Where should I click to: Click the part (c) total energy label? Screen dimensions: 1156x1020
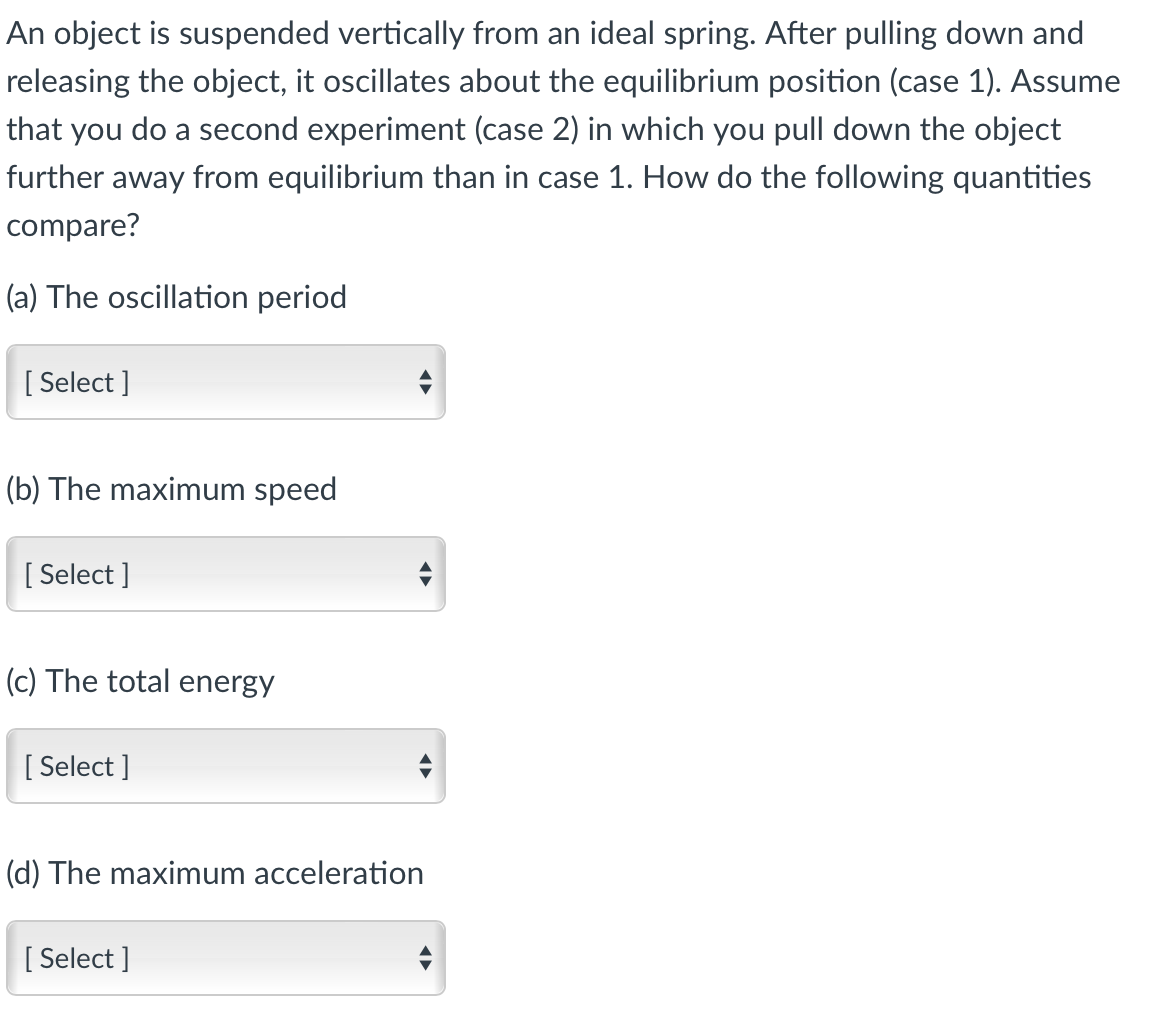(x=140, y=681)
